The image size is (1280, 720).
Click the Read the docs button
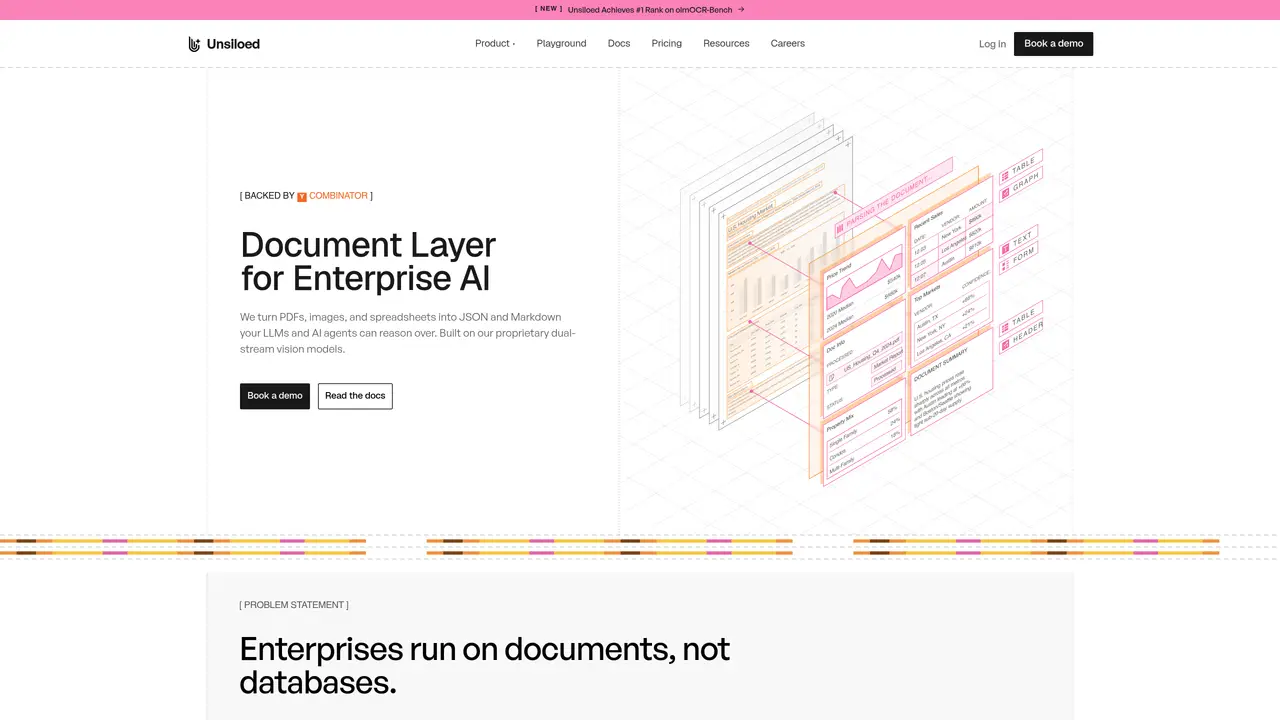[355, 396]
